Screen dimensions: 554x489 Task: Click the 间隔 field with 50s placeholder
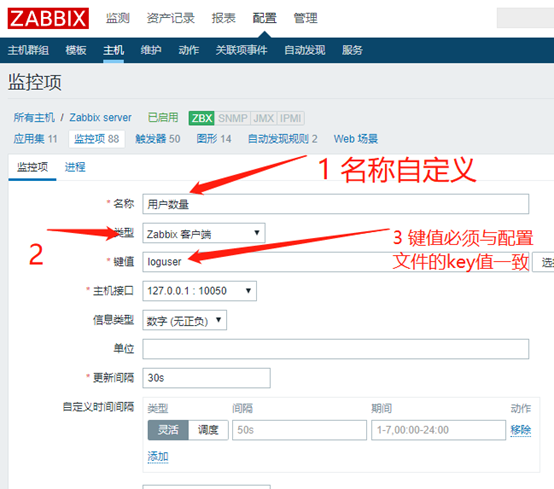click(299, 430)
